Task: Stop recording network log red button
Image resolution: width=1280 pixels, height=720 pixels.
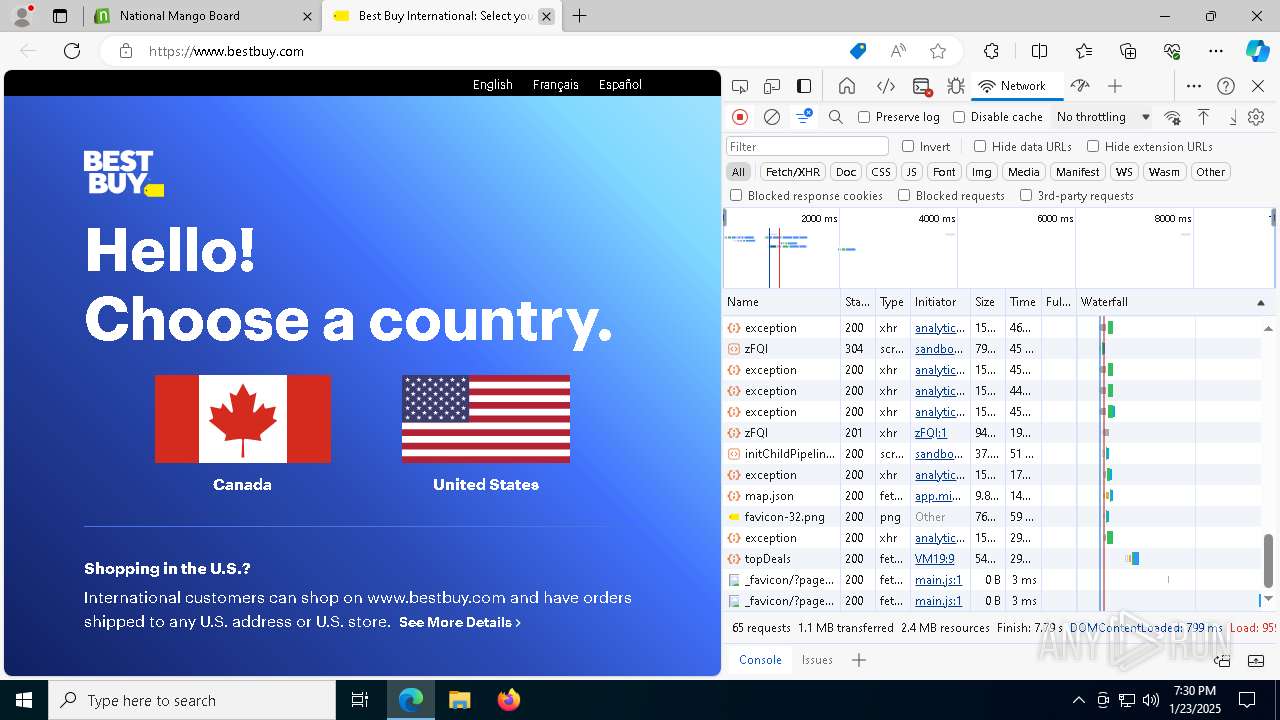Action: pos(740,117)
